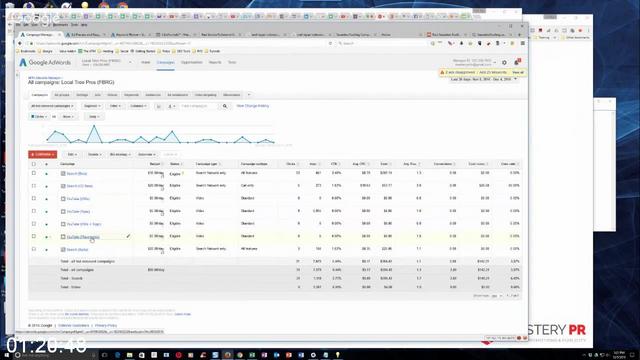Viewport: 640px width, 360px height.
Task: Open the Editorial Guidelines footer link
Action: (73, 326)
